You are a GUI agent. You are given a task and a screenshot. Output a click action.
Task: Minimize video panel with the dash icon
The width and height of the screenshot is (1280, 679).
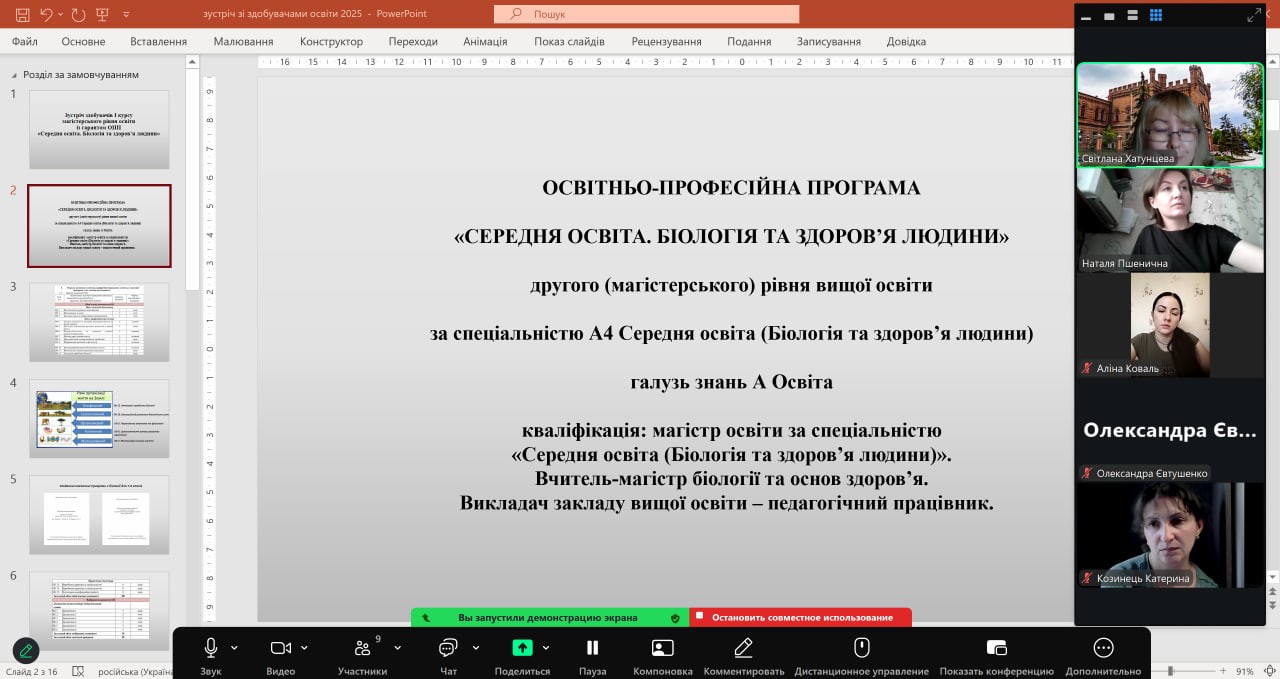pyautogui.click(x=1087, y=16)
